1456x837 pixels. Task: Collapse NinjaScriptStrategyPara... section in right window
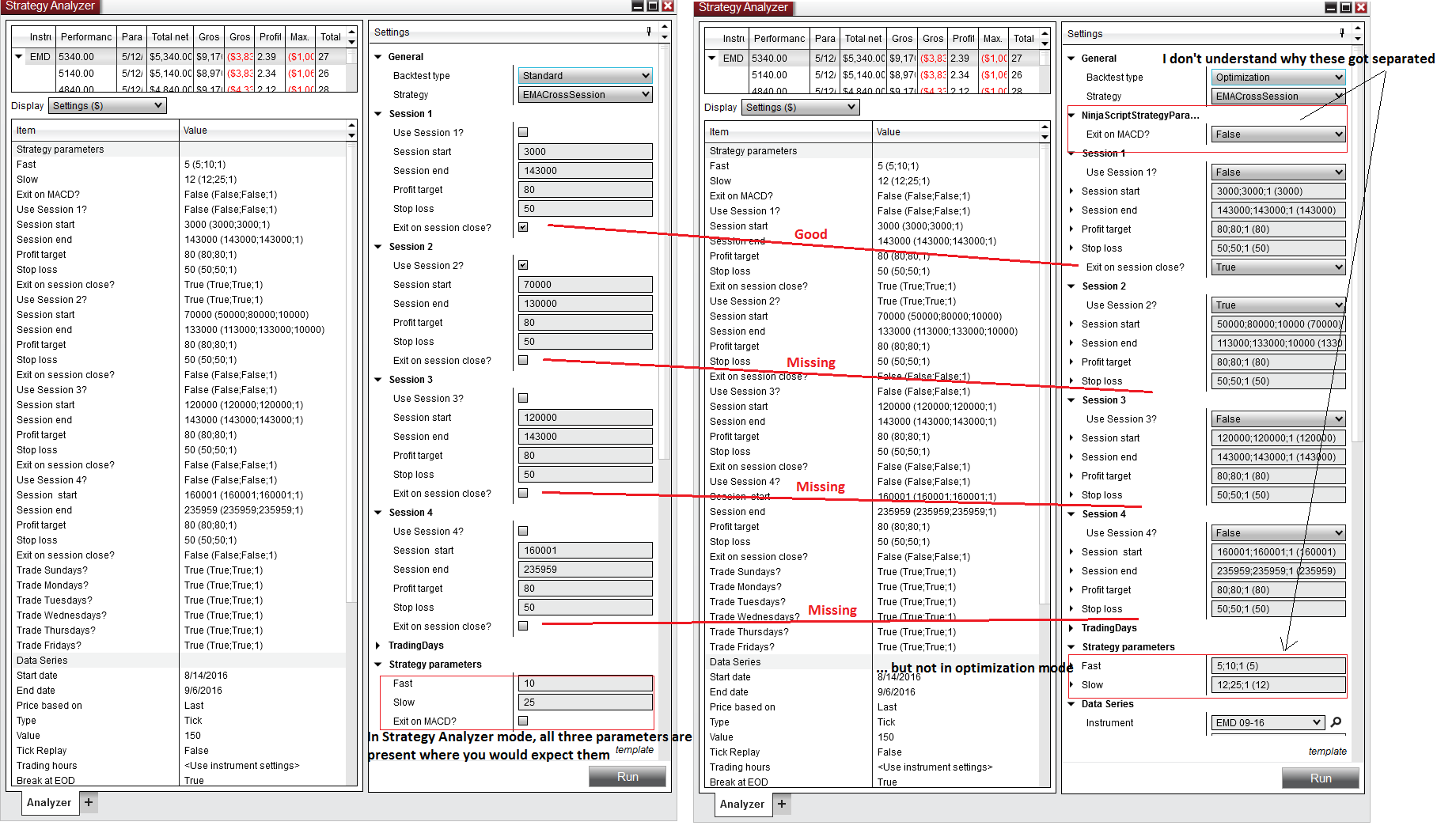tap(1071, 116)
